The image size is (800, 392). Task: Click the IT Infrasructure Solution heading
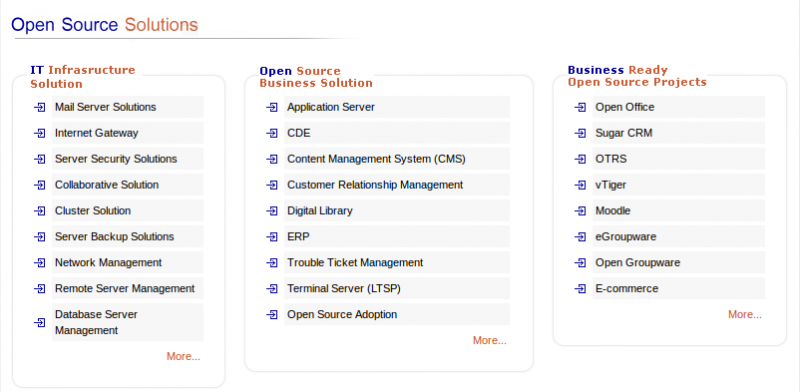pyautogui.click(x=83, y=77)
